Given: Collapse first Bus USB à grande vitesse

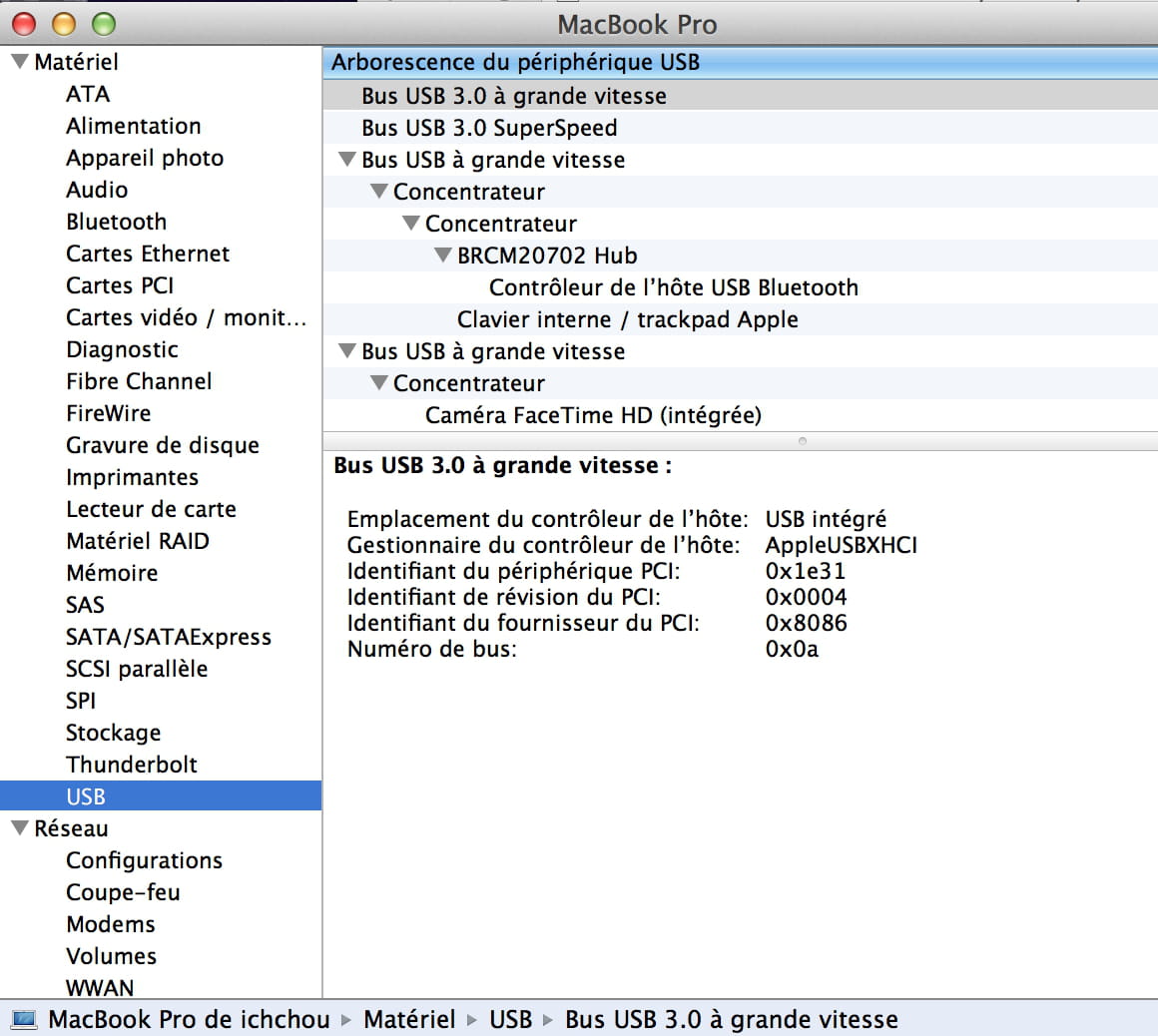Looking at the screenshot, I should click(347, 160).
